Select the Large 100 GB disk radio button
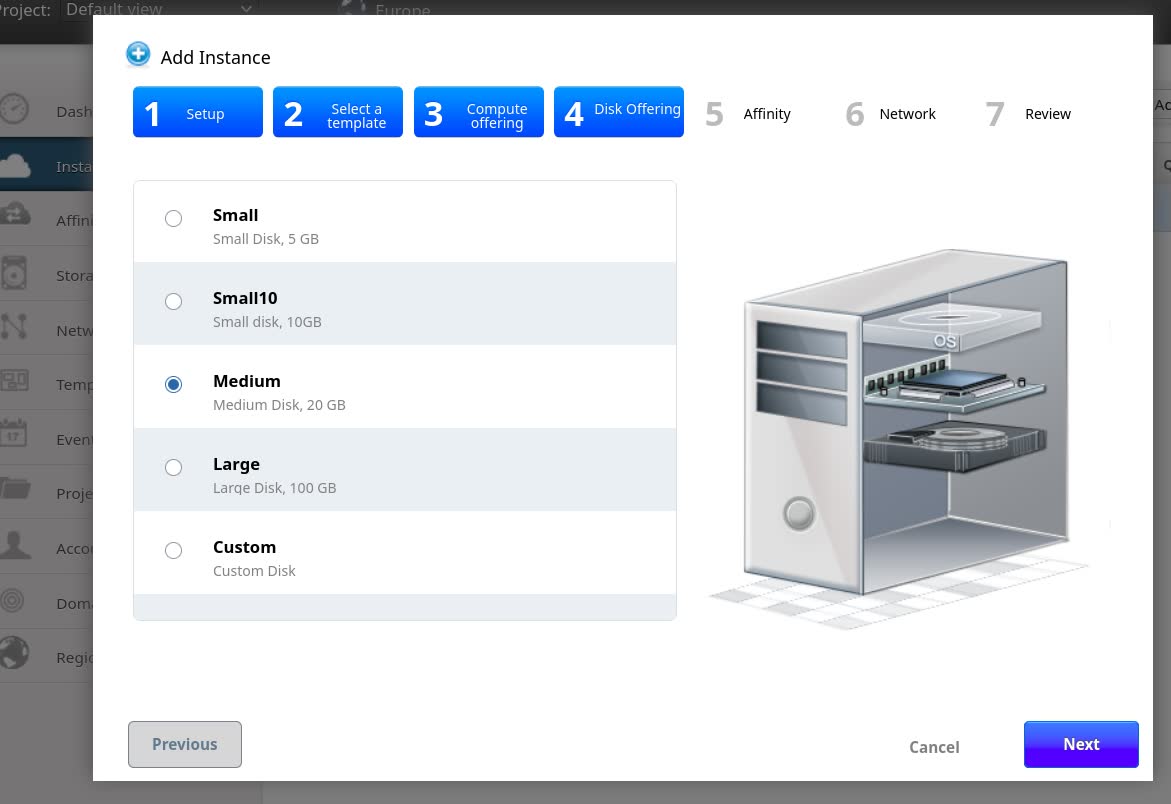The image size is (1171, 804). (x=173, y=468)
